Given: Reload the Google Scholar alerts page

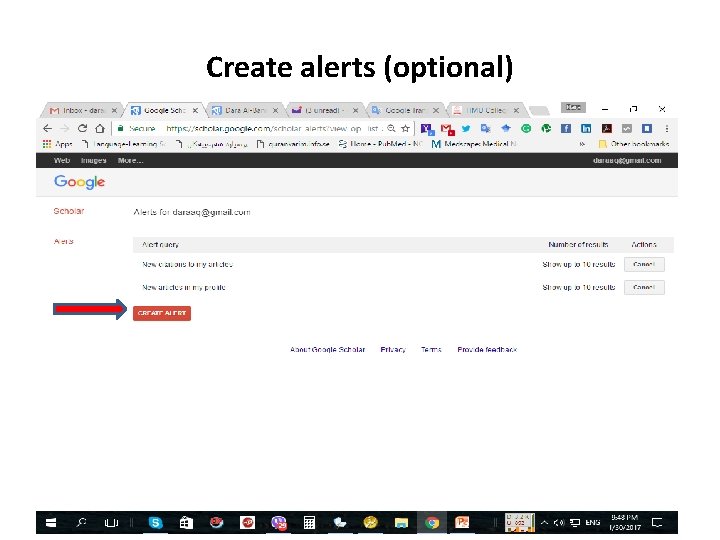Looking at the screenshot, I should coord(82,129).
